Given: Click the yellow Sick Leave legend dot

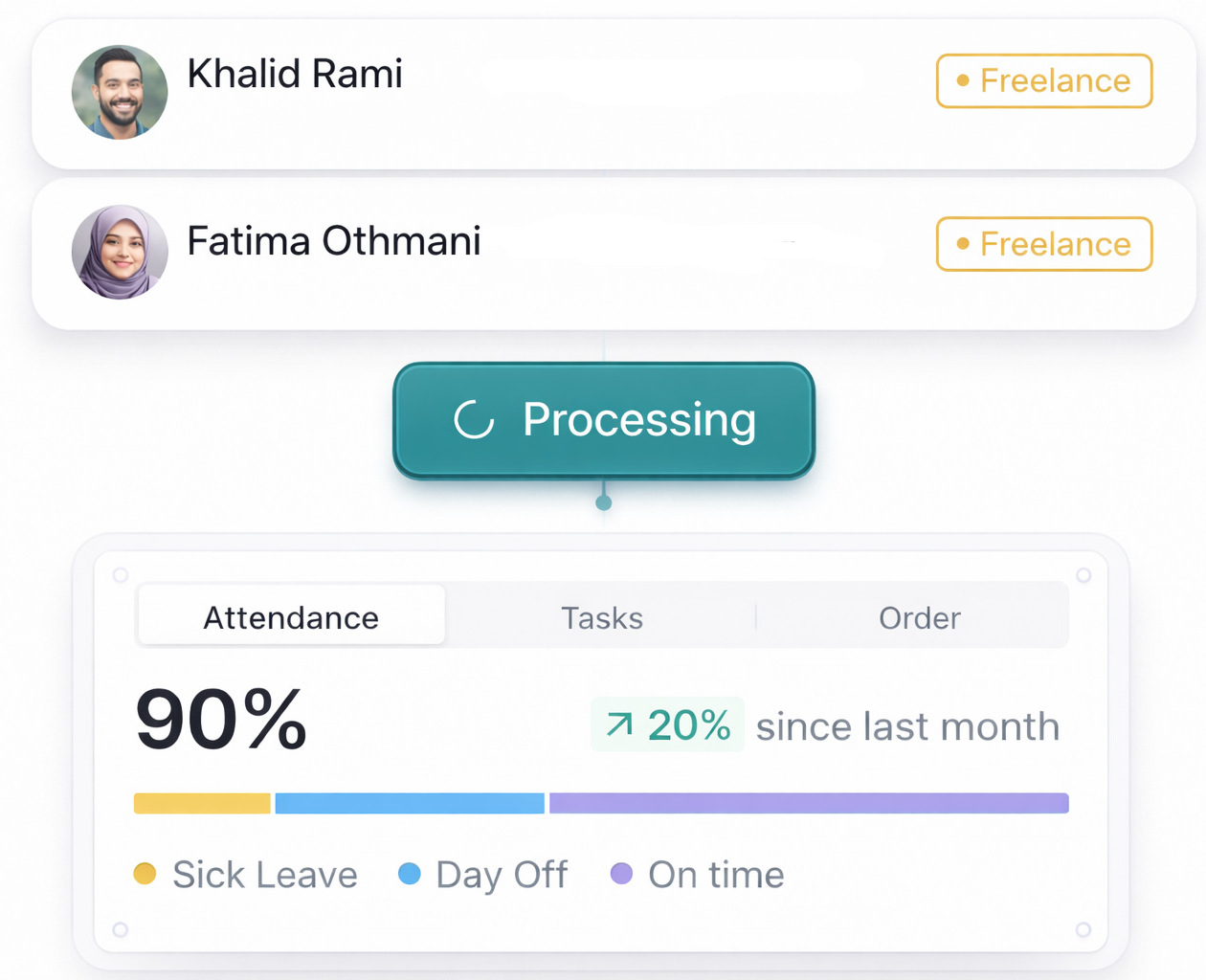Looking at the screenshot, I should click(145, 874).
